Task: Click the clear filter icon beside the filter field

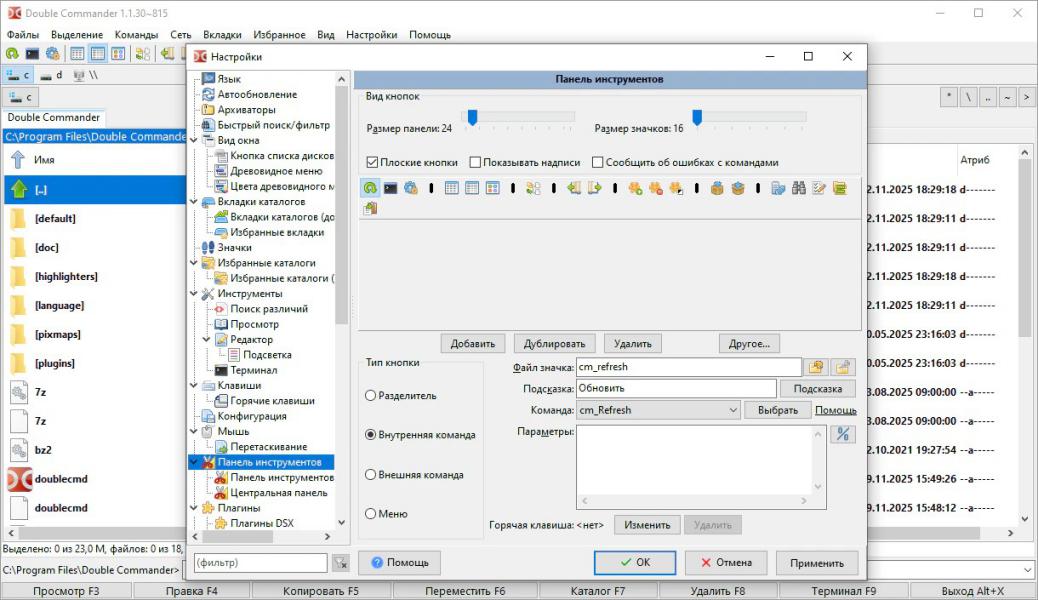Action: (x=340, y=563)
